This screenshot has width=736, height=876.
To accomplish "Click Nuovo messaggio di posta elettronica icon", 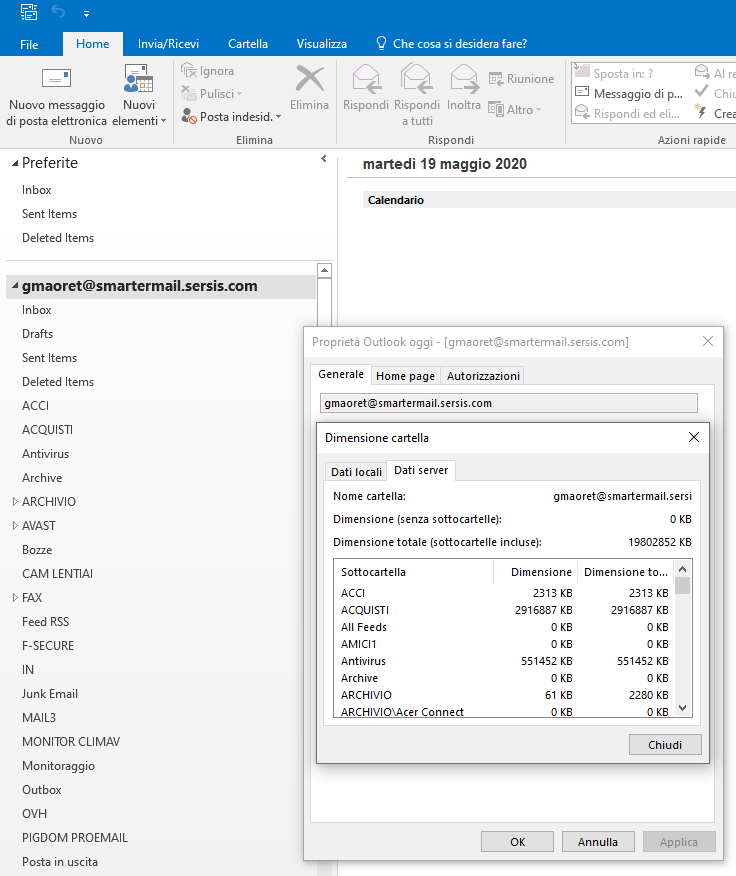I will tap(56, 80).
